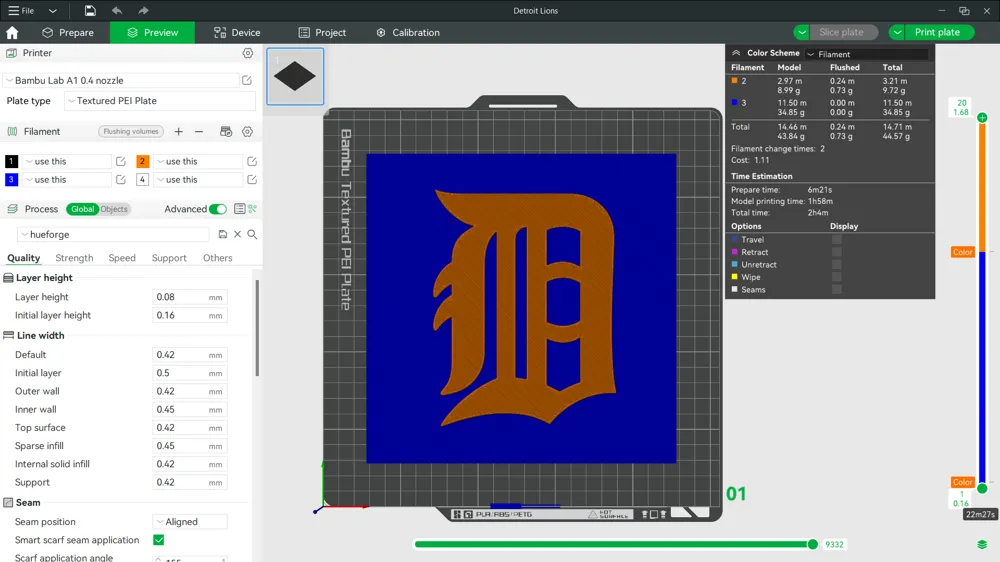Toggle Wipe display checkbox
Viewport: 1000px width, 562px height.
(837, 277)
